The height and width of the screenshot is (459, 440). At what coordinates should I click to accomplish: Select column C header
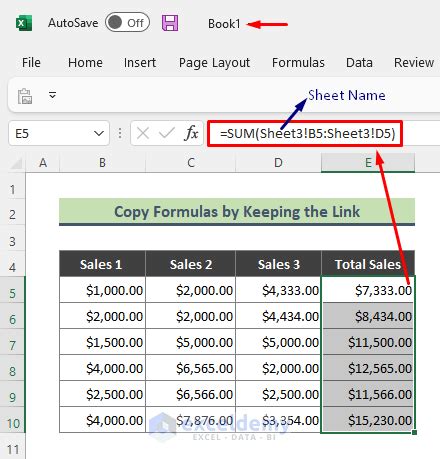pos(191,163)
